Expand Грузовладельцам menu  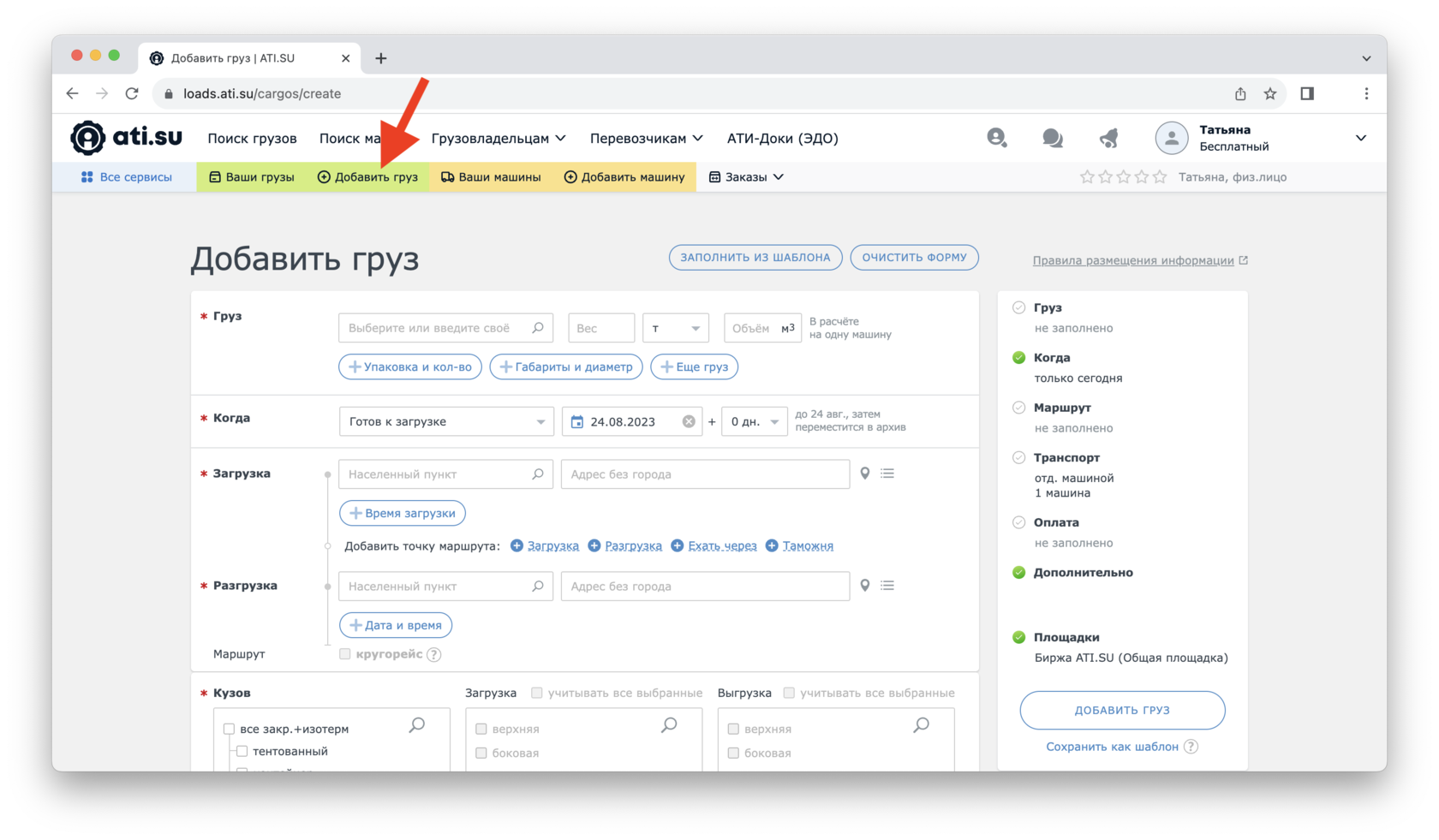(499, 138)
